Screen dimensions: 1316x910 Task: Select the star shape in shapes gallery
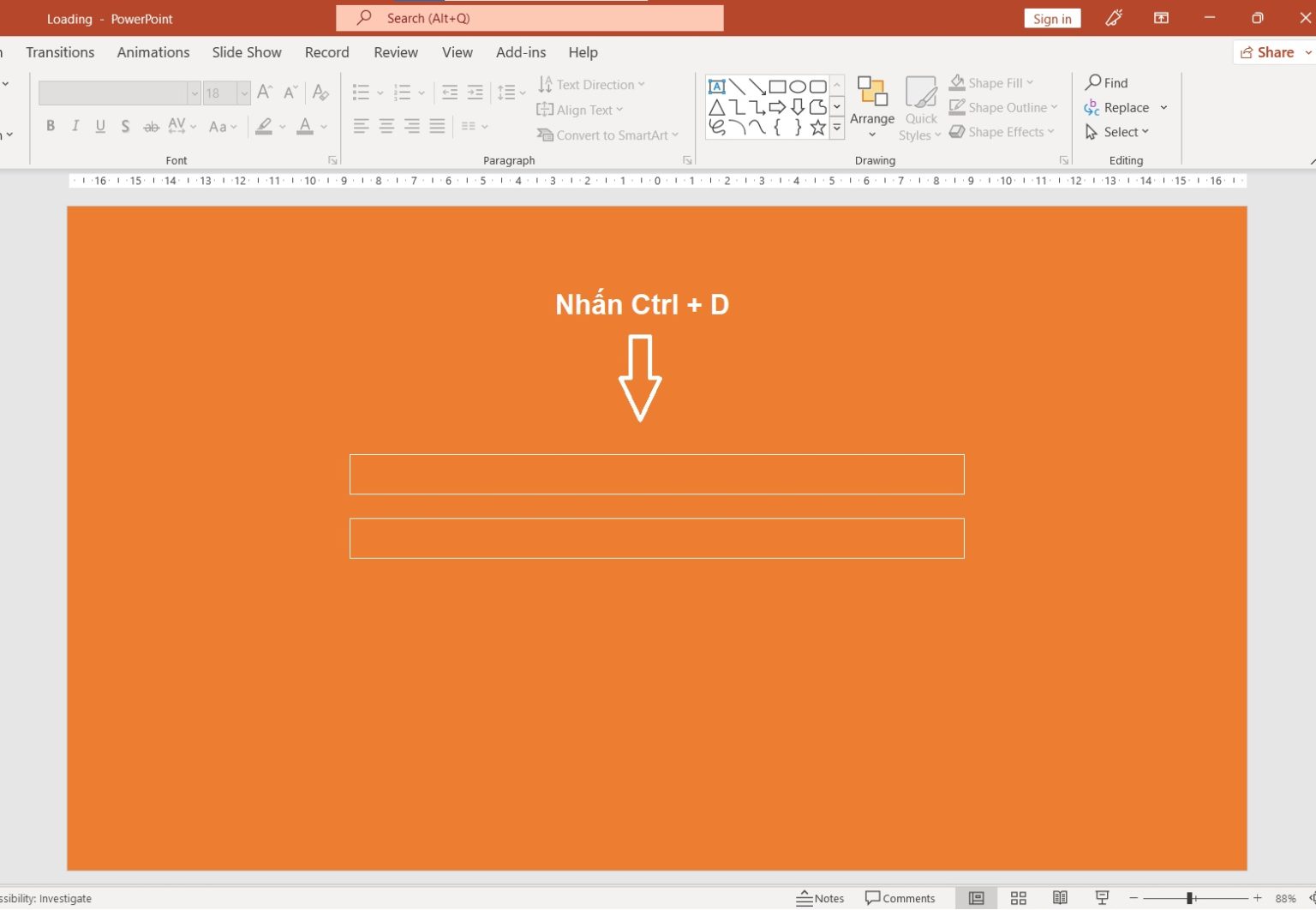point(818,128)
